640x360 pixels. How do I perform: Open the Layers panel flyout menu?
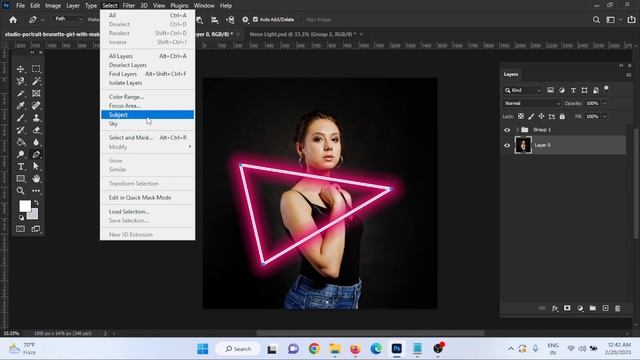tap(629, 75)
